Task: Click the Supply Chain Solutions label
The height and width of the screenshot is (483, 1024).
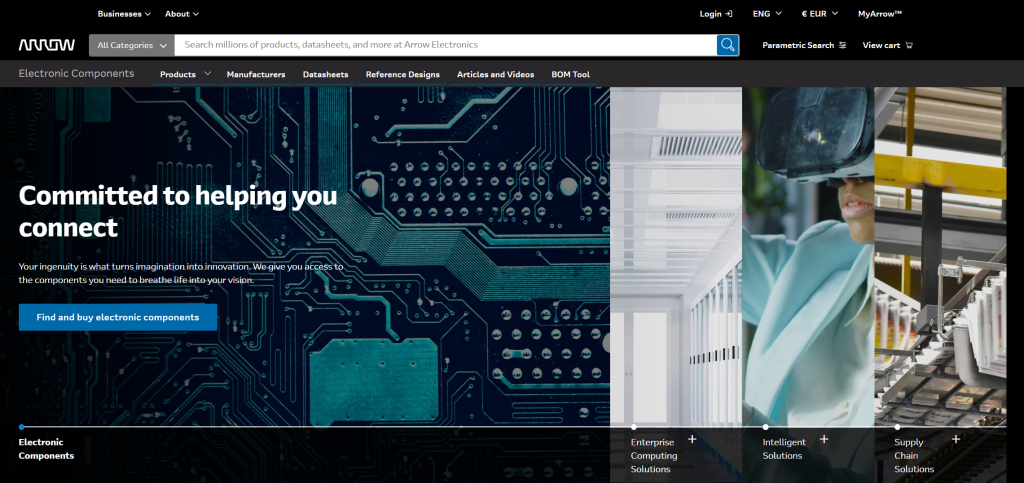Action: 914,456
